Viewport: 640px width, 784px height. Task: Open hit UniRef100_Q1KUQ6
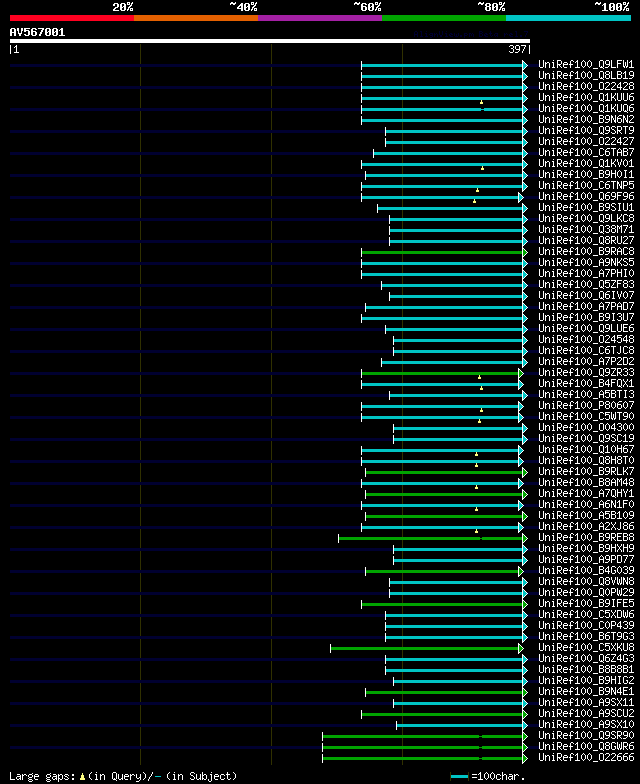pos(586,108)
